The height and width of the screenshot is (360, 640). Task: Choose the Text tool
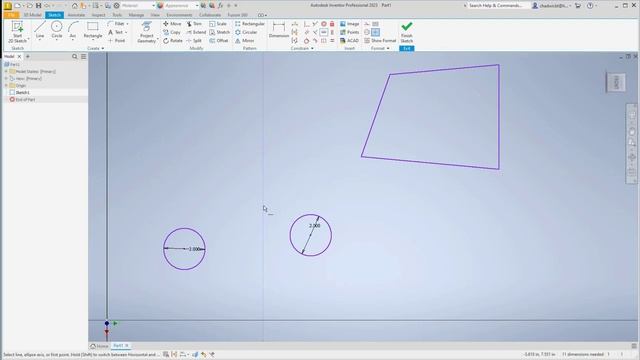point(117,32)
